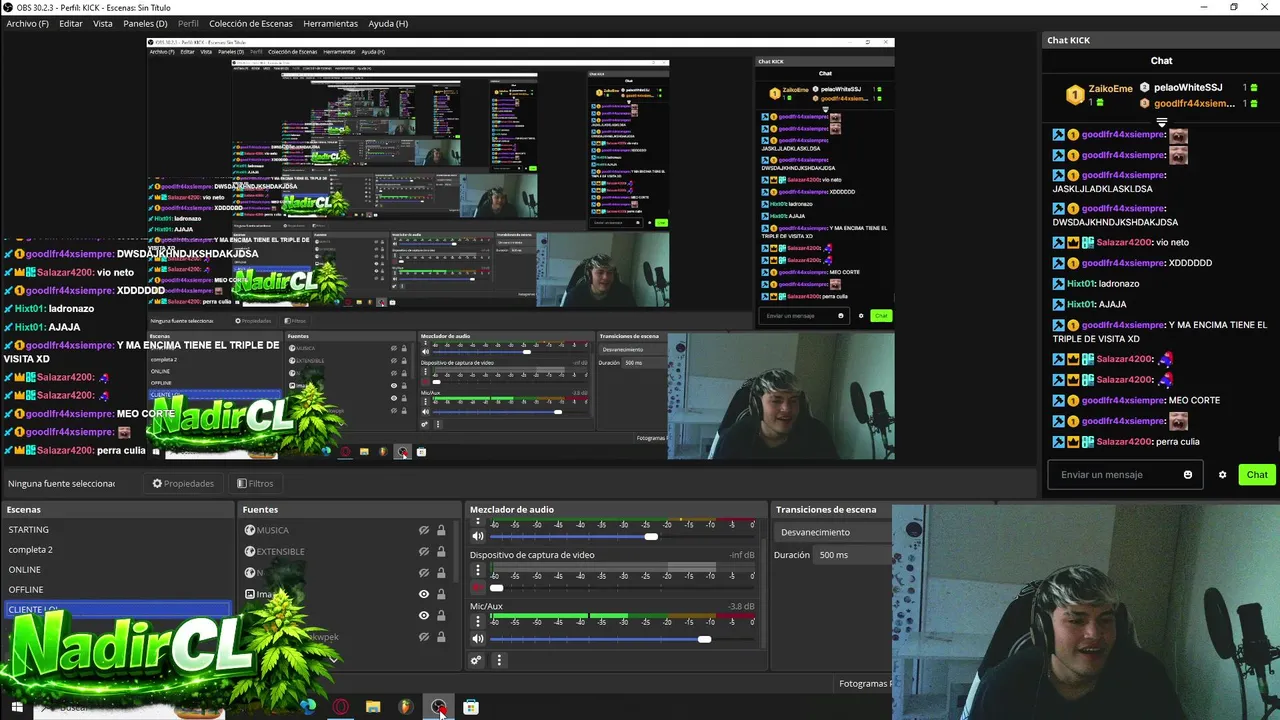The width and height of the screenshot is (1280, 720).
Task: Open the Vista menu
Action: 103,23
